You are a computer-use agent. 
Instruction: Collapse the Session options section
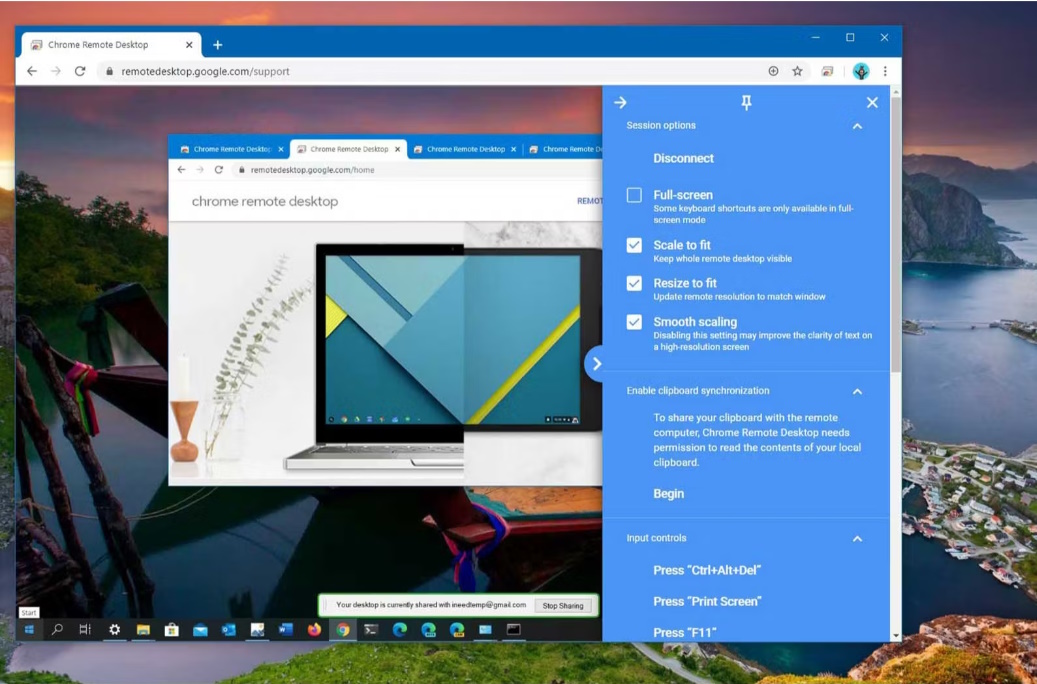coord(857,126)
